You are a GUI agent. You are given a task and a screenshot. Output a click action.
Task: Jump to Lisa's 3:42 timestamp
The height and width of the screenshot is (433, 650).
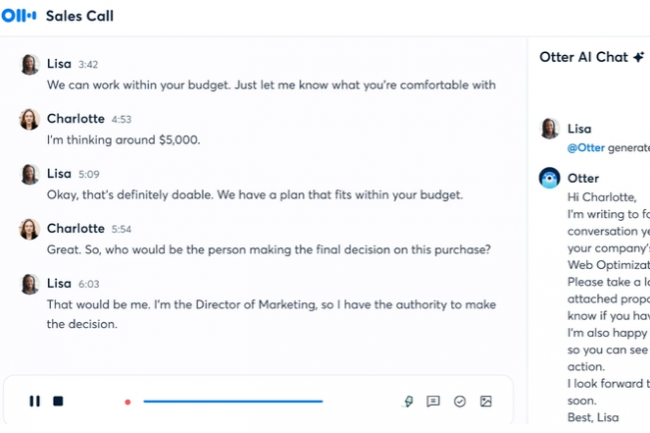(x=88, y=64)
